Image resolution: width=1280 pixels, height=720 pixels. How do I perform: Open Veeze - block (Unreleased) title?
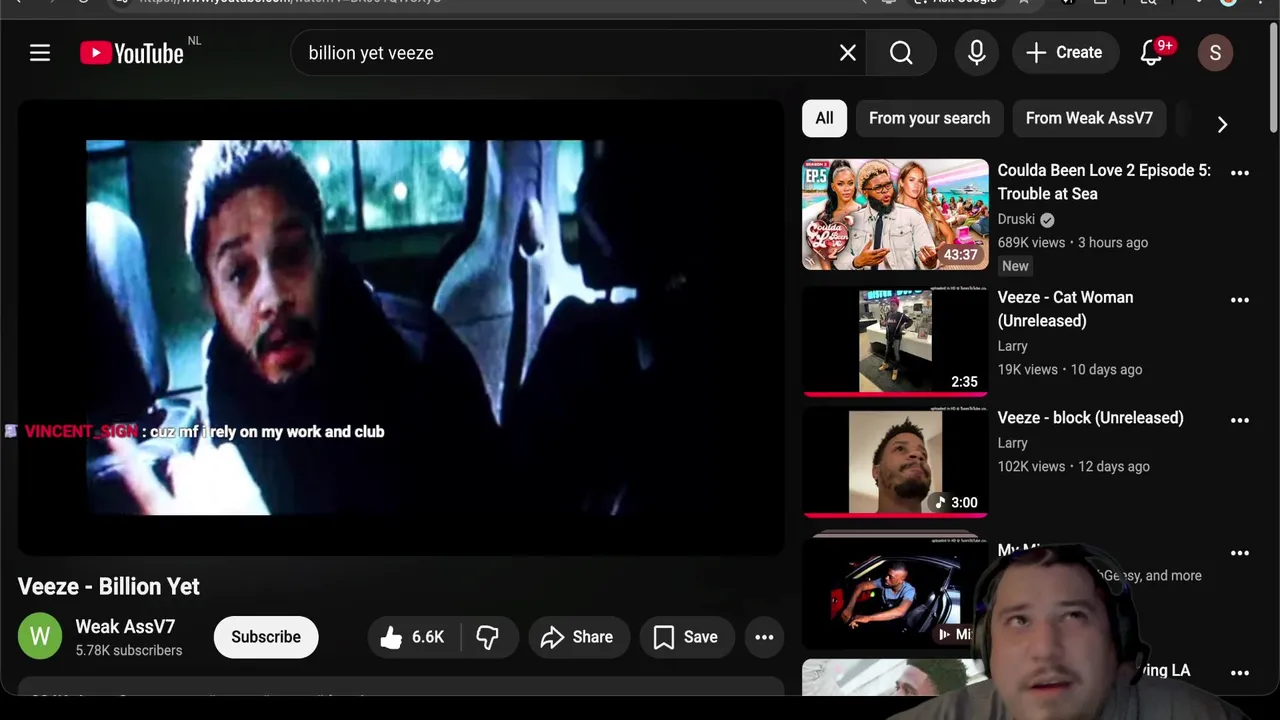[1090, 418]
